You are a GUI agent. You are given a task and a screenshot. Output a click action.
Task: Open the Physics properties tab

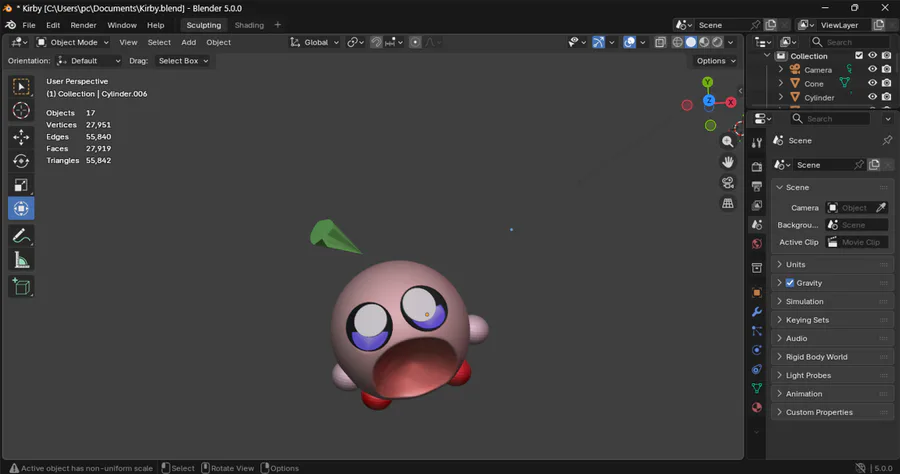757,350
